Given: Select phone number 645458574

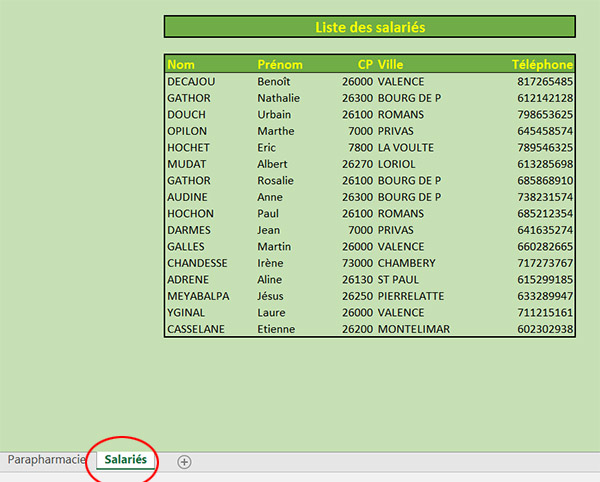Looking at the screenshot, I should (x=545, y=131).
